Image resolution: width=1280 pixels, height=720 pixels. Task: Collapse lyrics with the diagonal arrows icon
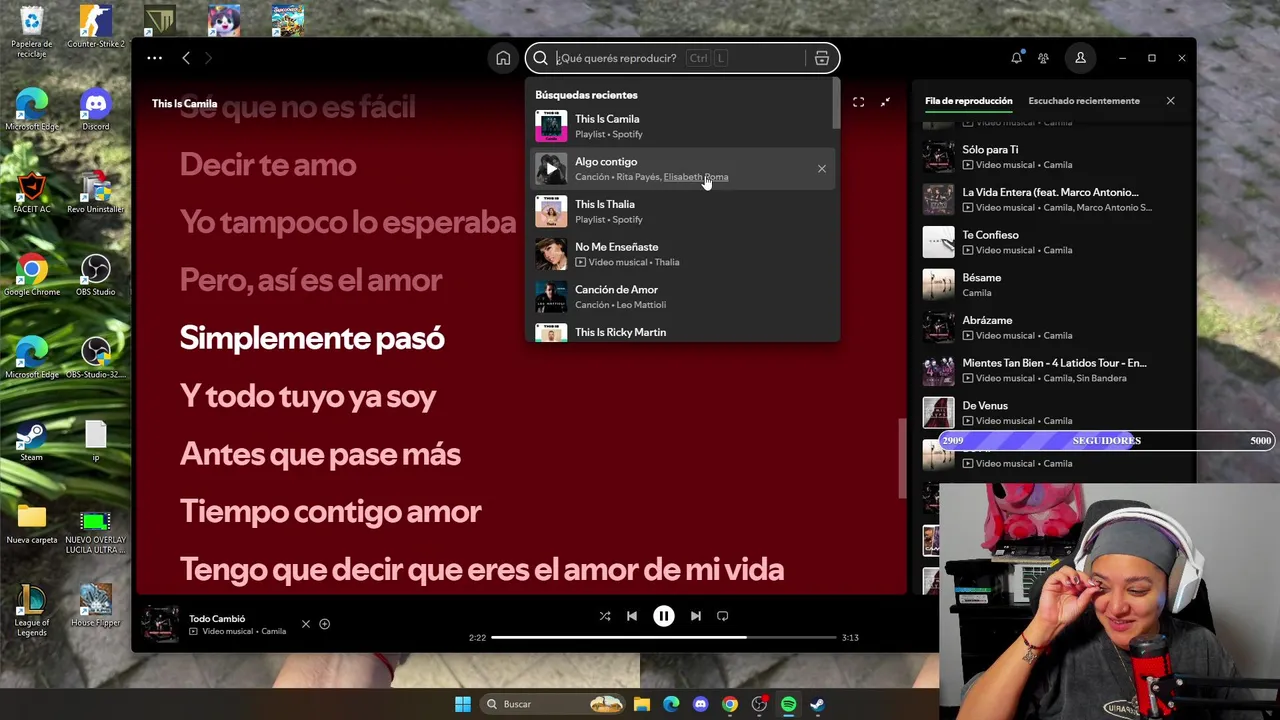point(885,102)
